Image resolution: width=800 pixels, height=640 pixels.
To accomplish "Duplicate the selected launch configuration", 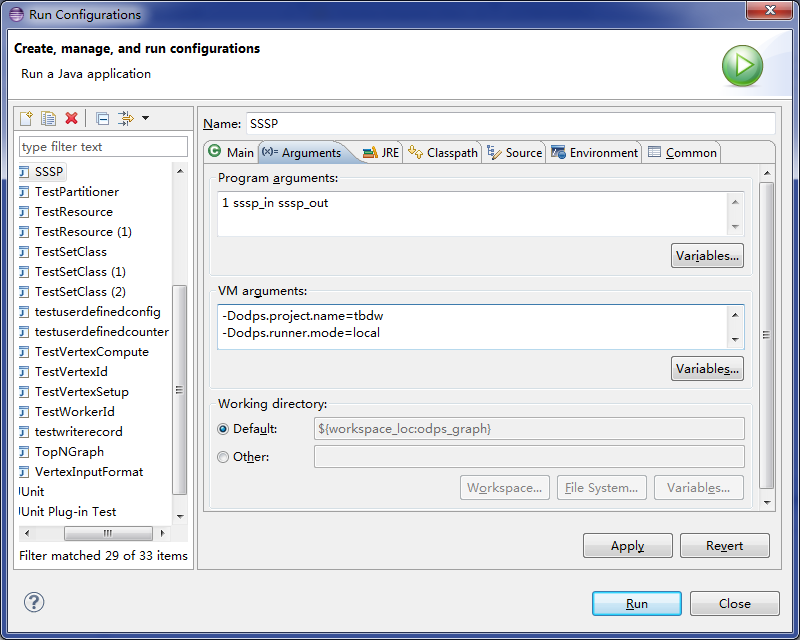I will click(x=48, y=118).
